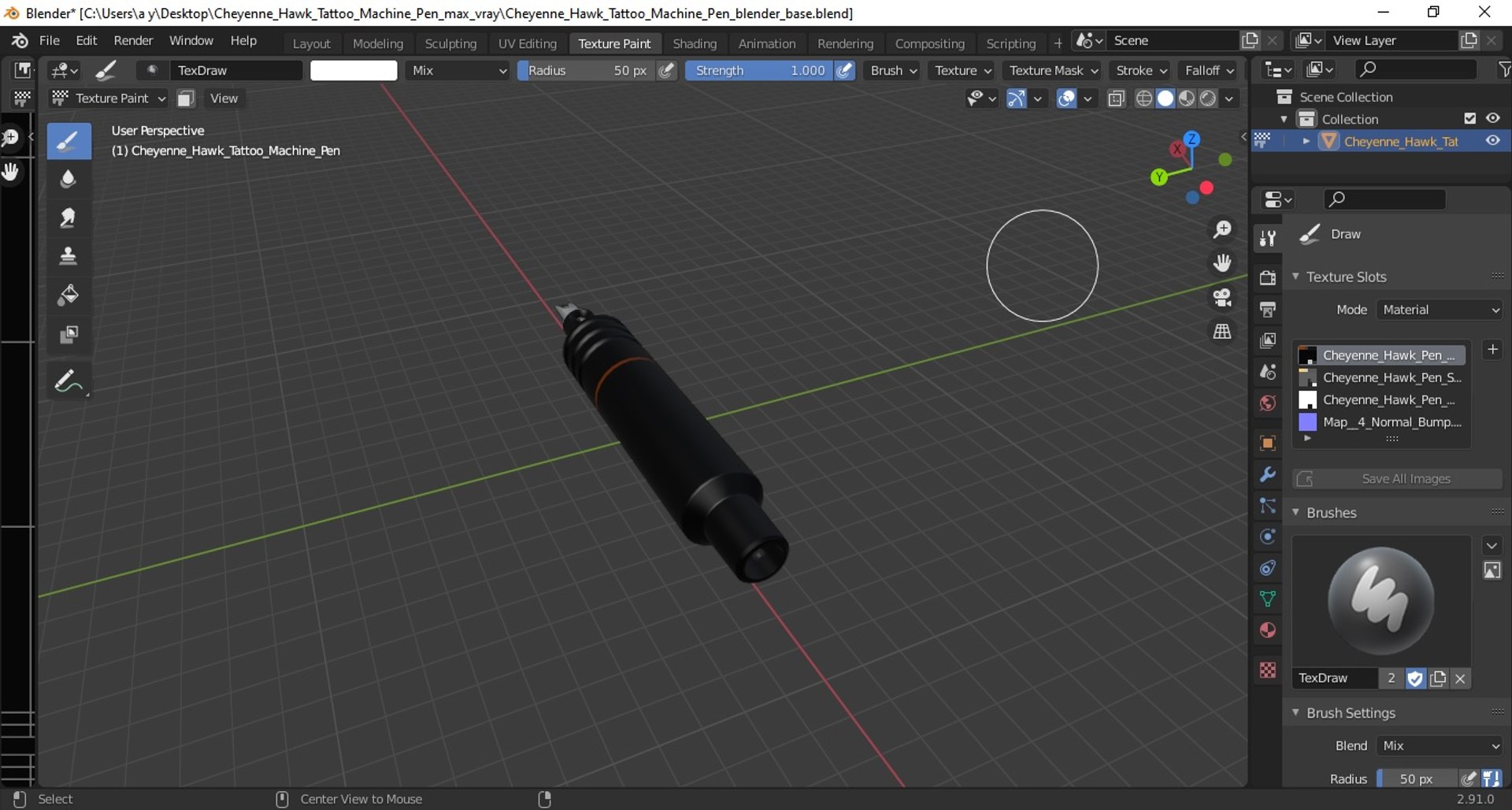Viewport: 1512px width, 810px height.
Task: Open the Render properties tab
Action: pyautogui.click(x=1267, y=277)
